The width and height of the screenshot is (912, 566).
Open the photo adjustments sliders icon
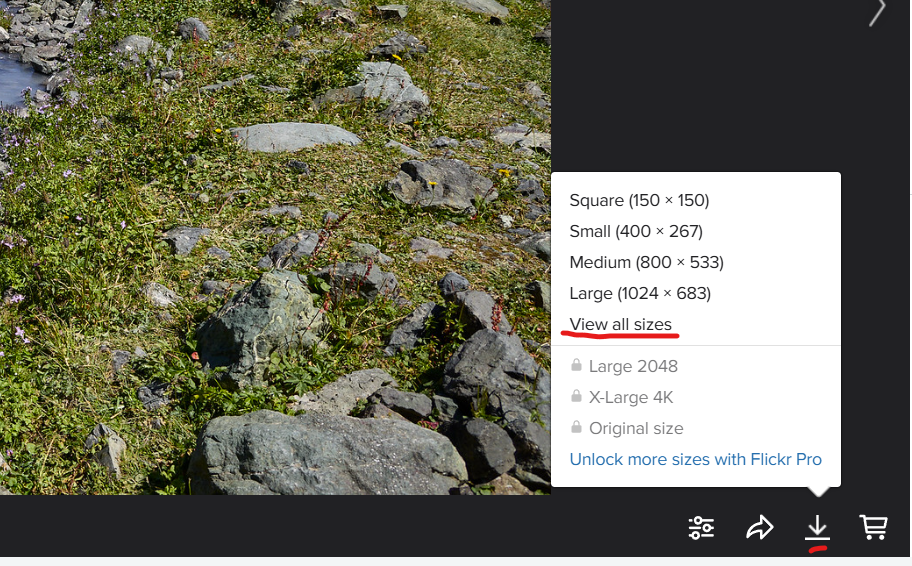(701, 528)
